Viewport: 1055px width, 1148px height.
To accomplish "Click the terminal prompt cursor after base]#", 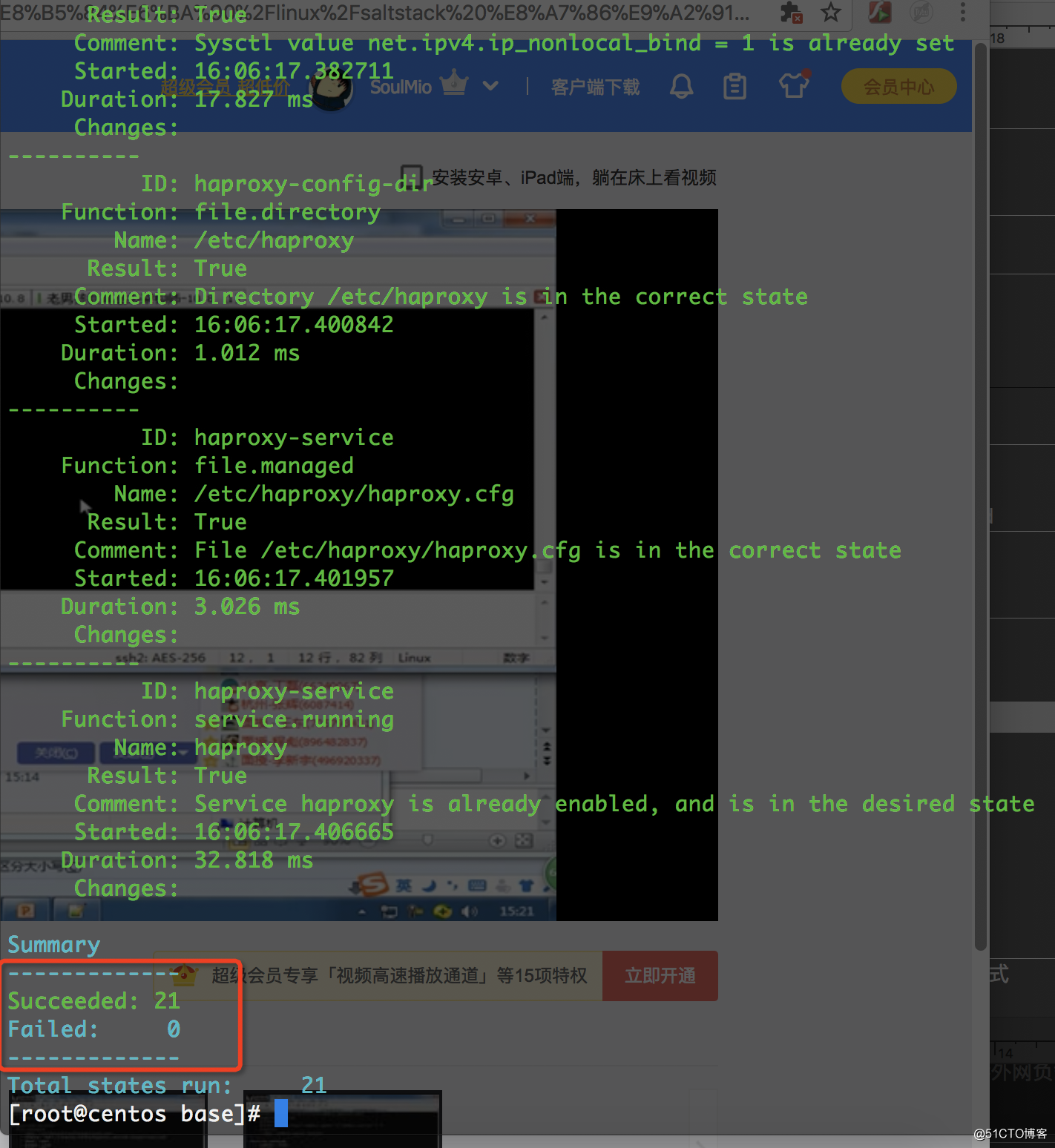I will (x=281, y=1113).
